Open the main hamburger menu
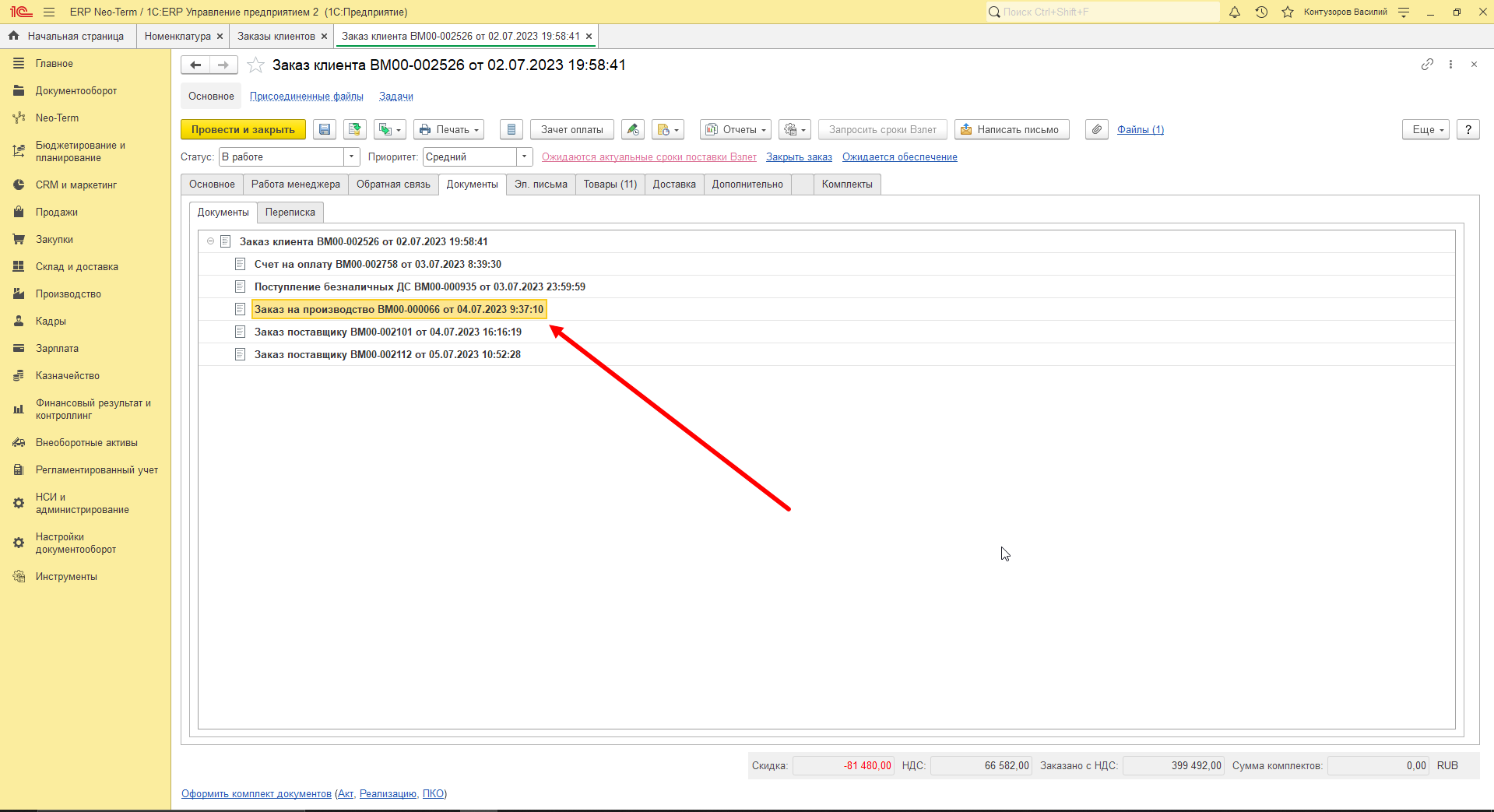Screen dimensions: 1494x812 49,12
